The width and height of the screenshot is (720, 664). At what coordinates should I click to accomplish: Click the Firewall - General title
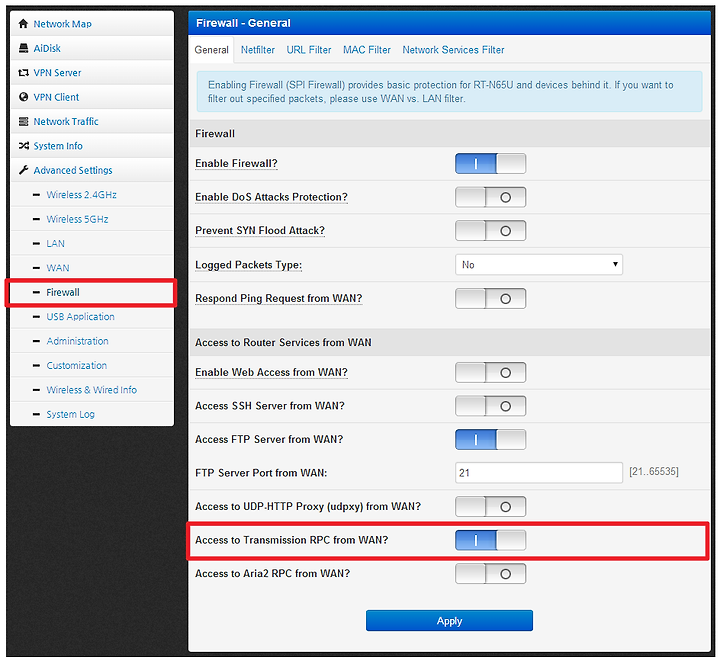pyautogui.click(x=243, y=23)
